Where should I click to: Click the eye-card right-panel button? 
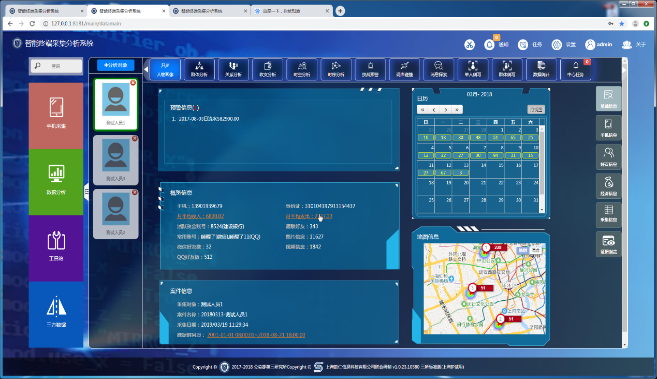click(608, 245)
